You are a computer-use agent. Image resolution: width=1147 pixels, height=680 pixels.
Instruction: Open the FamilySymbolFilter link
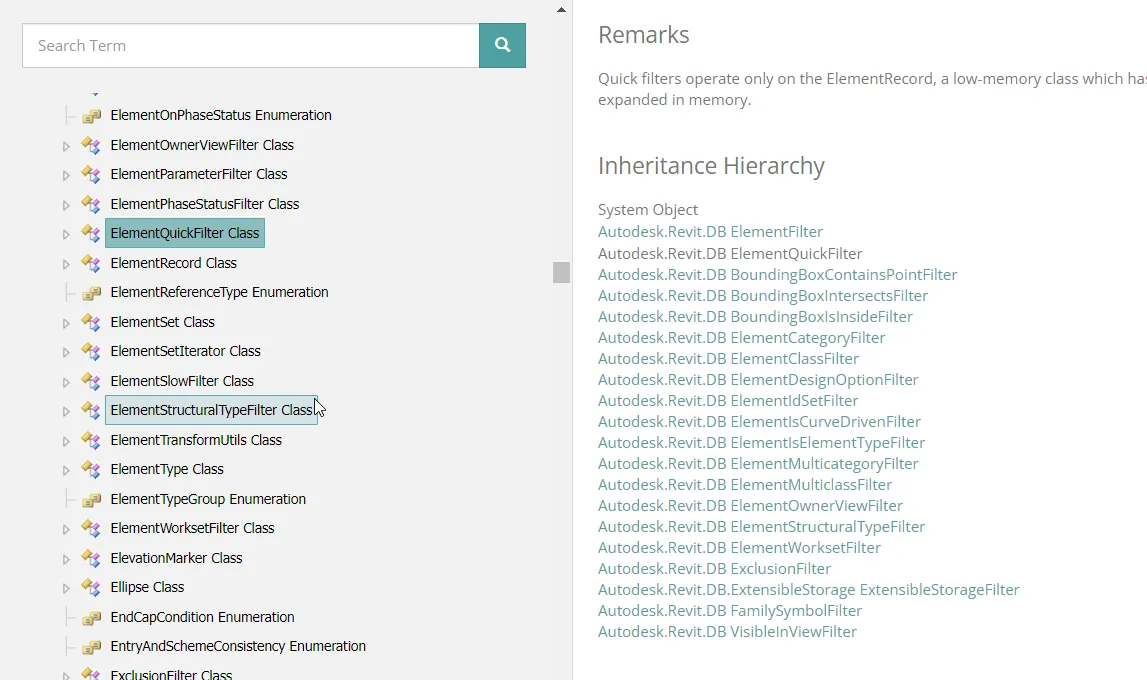pos(730,611)
